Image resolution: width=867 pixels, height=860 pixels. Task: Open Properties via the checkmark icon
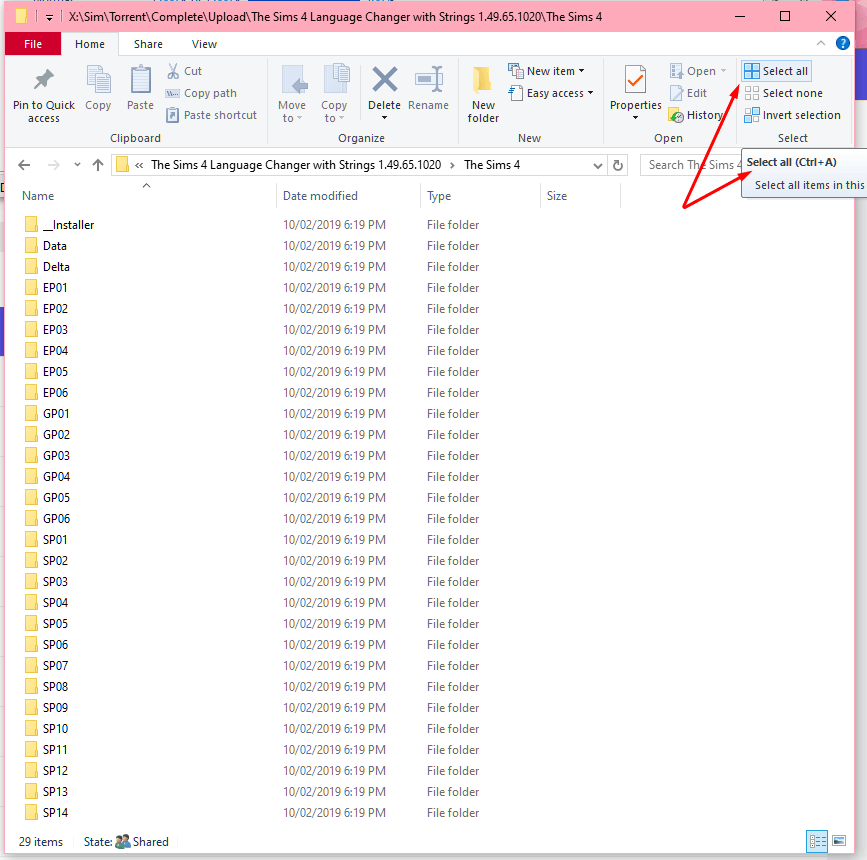pos(635,80)
